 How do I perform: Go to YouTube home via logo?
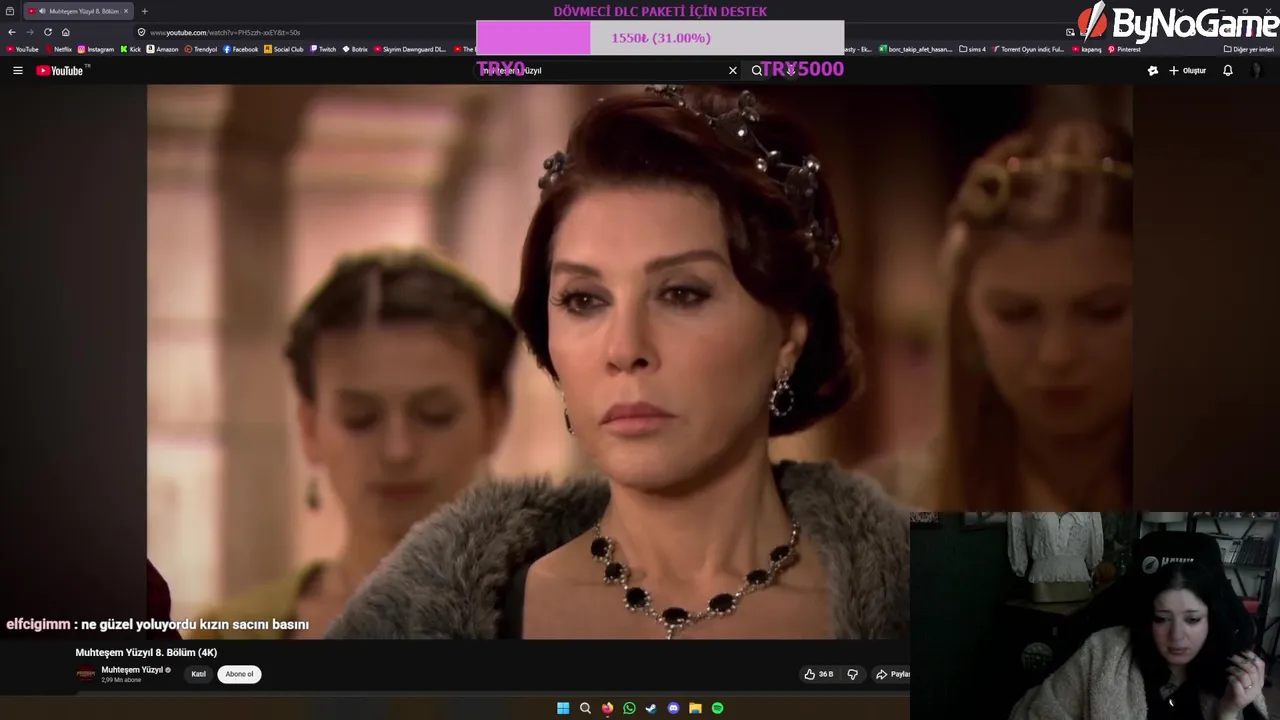(62, 71)
